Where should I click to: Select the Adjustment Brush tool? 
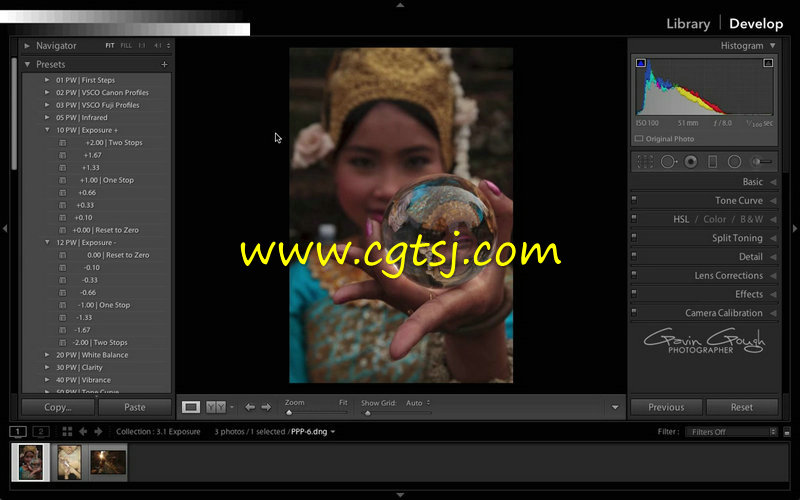coord(761,162)
